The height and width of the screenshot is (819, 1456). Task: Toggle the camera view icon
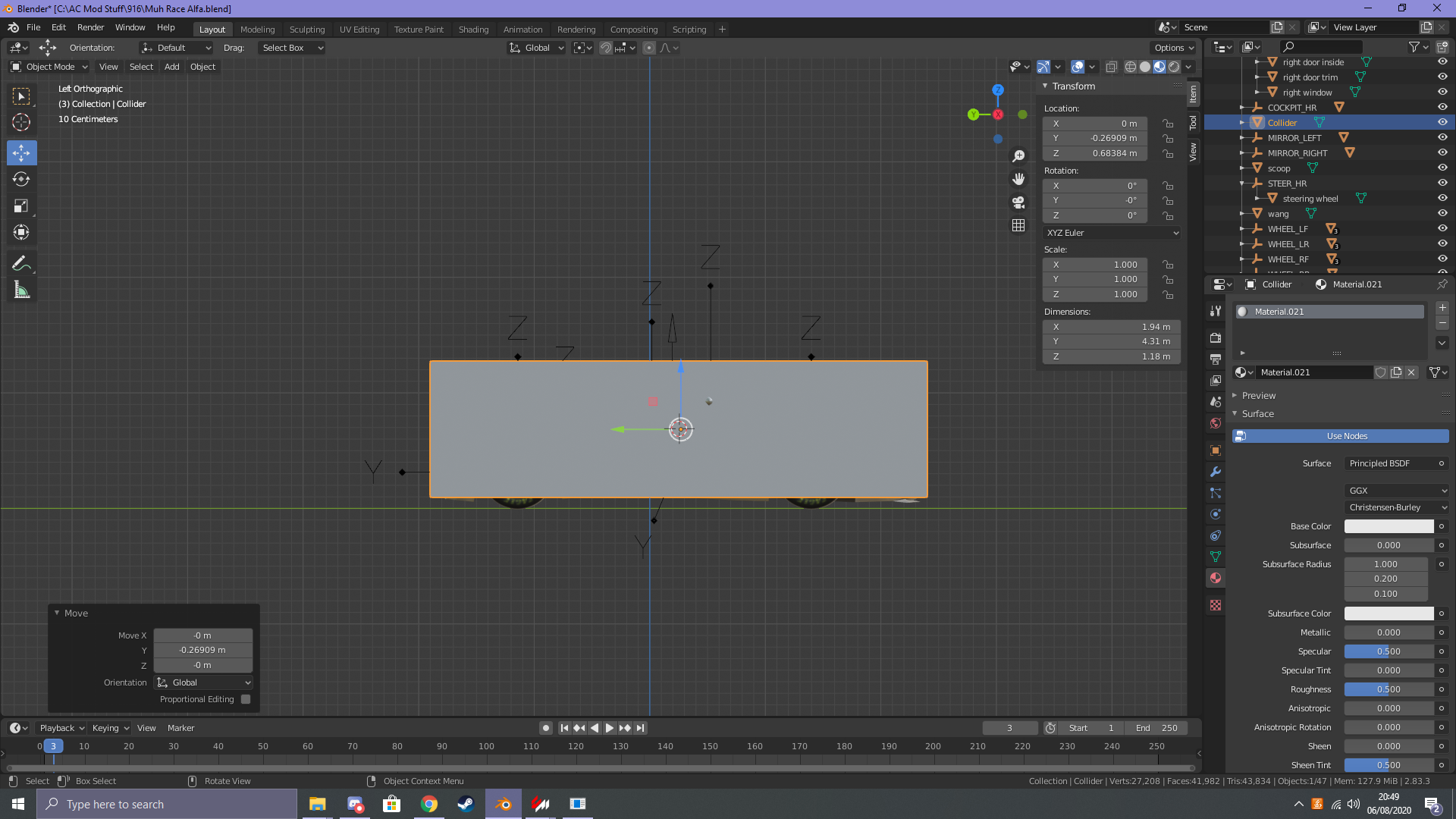click(x=1018, y=202)
